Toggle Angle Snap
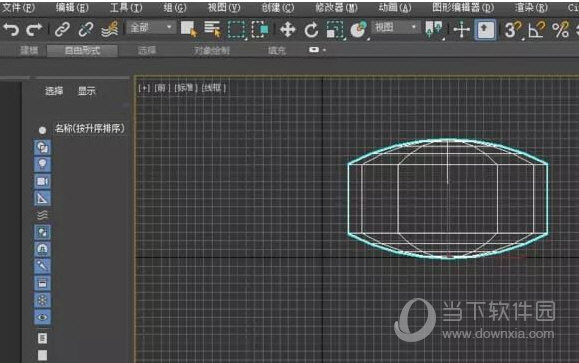Viewport: 579px width, 363px height. (537, 30)
